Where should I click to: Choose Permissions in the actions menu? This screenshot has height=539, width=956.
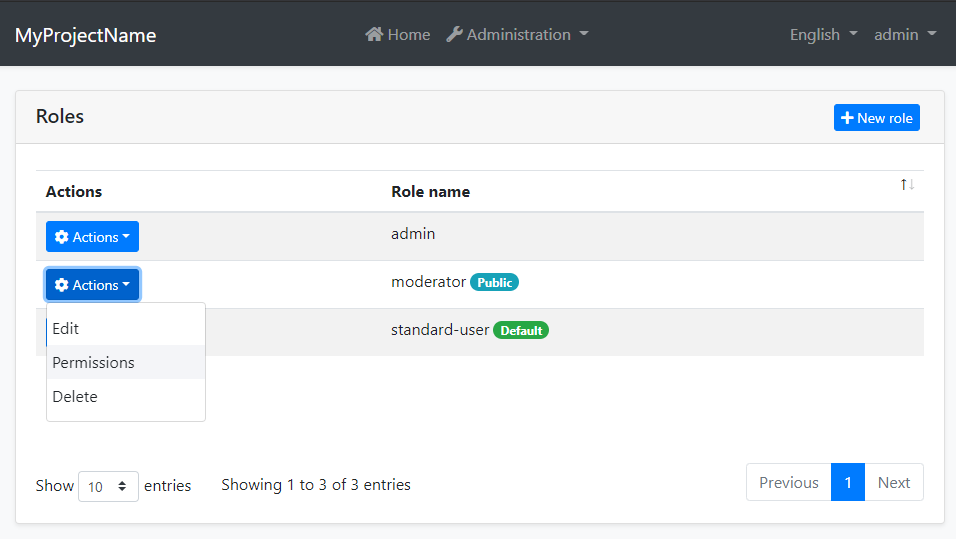coord(93,363)
